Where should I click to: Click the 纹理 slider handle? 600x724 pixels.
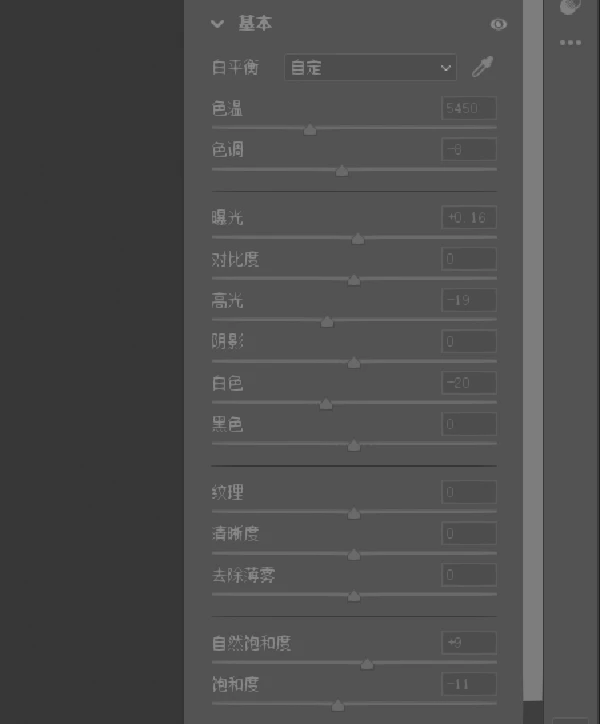[354, 513]
